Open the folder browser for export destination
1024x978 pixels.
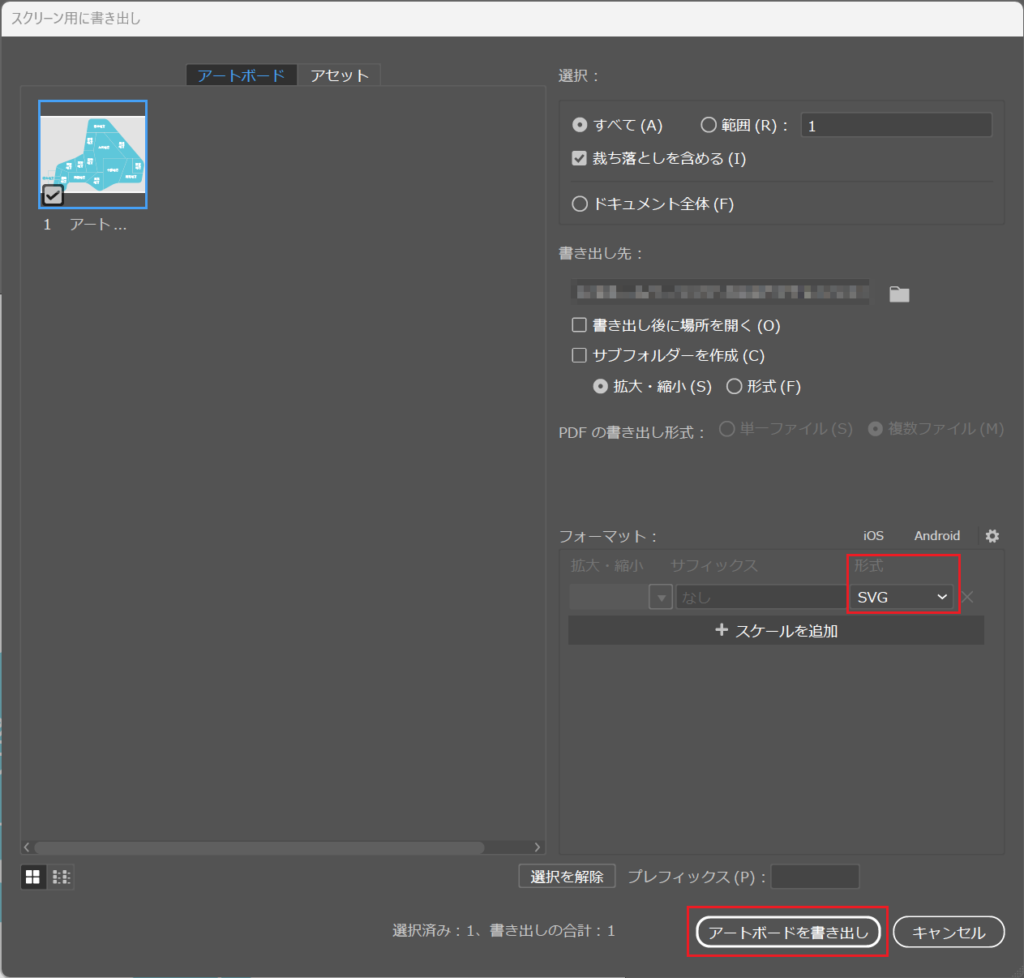click(x=898, y=293)
